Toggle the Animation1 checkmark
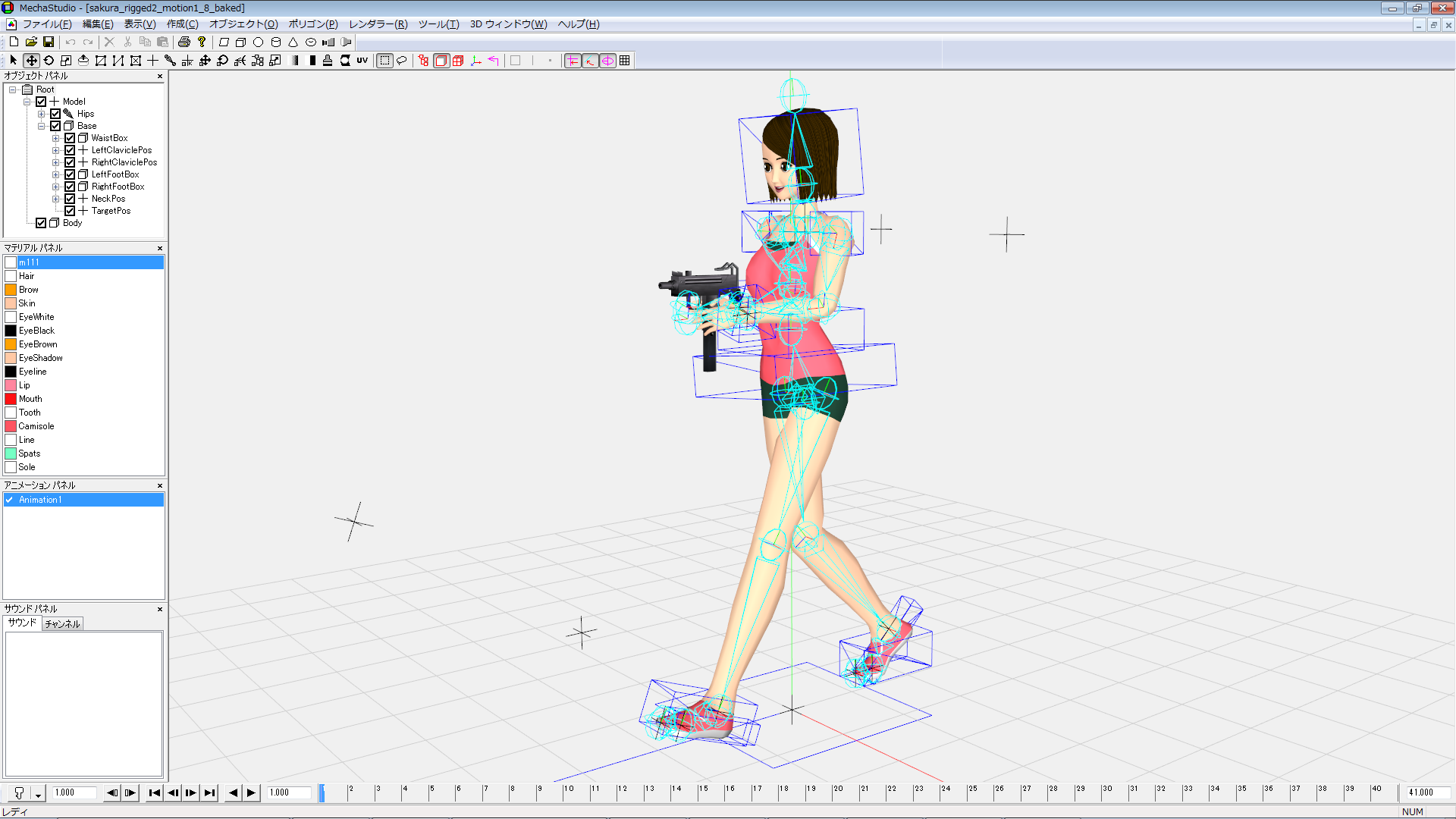Viewport: 1456px width, 819px height. tap(9, 500)
